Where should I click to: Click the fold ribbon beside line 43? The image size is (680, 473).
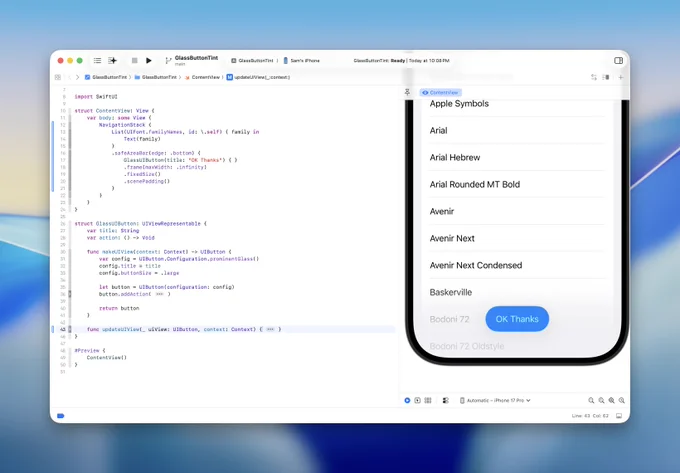(70, 329)
